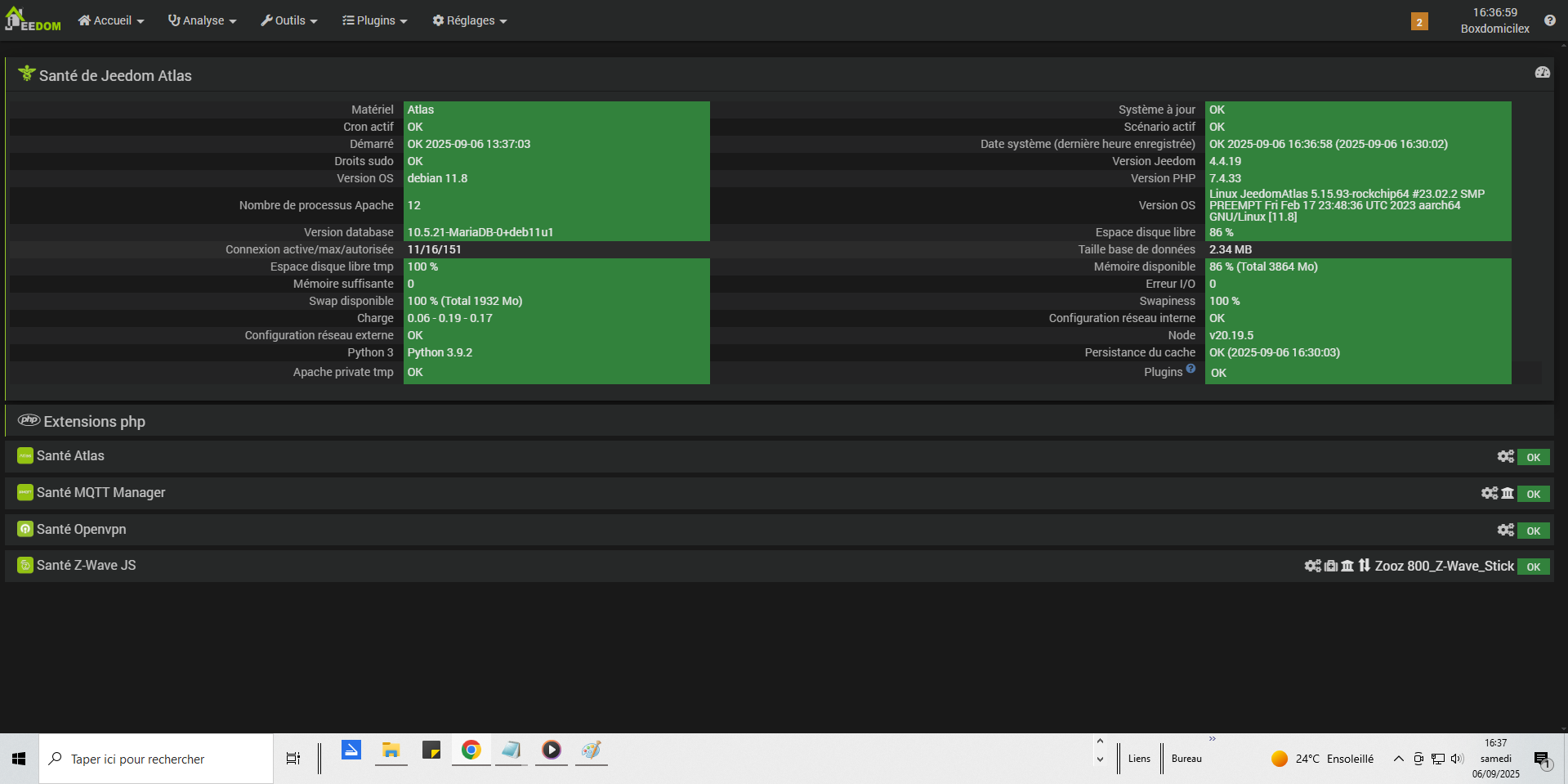Select the Matériel value Atlas
The width and height of the screenshot is (1568, 784).
(421, 110)
